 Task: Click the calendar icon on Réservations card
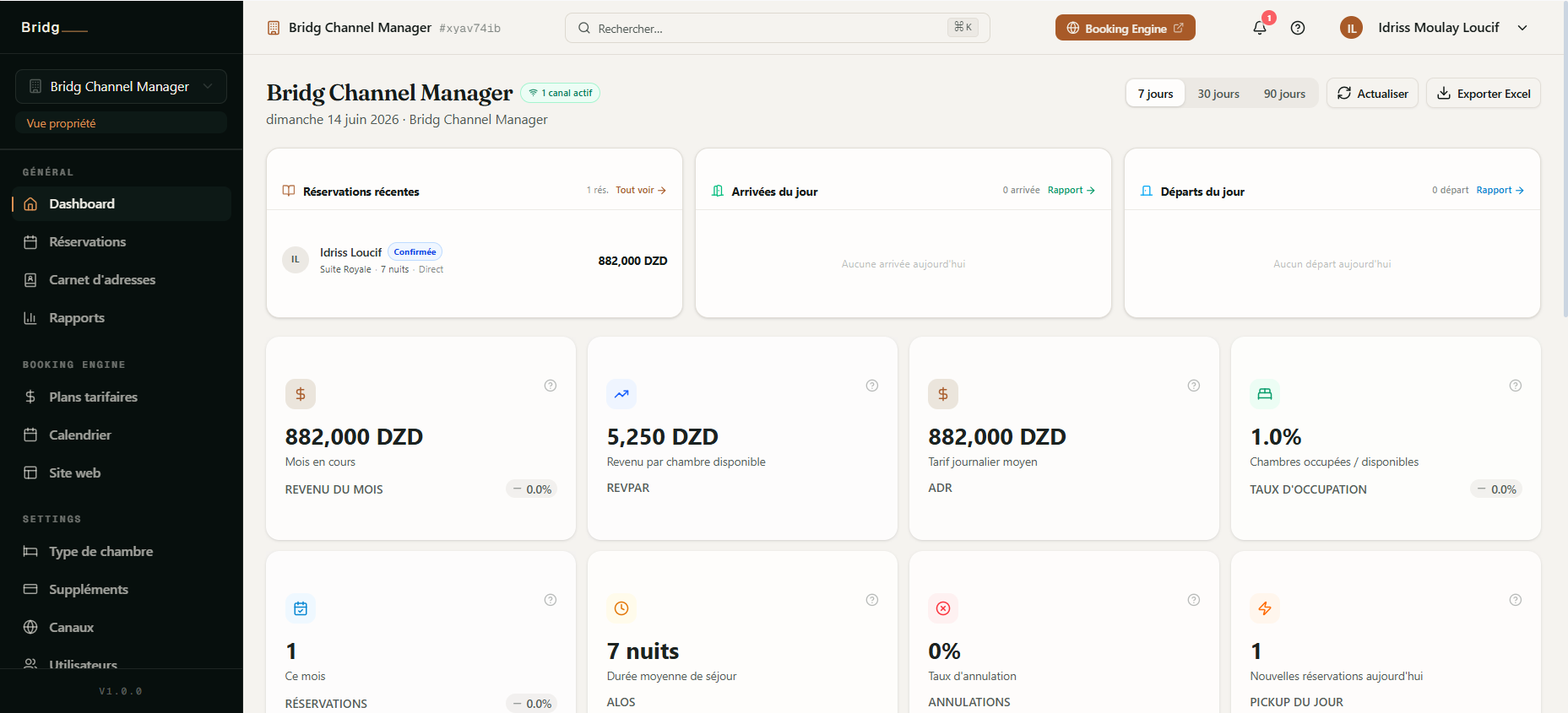[301, 608]
